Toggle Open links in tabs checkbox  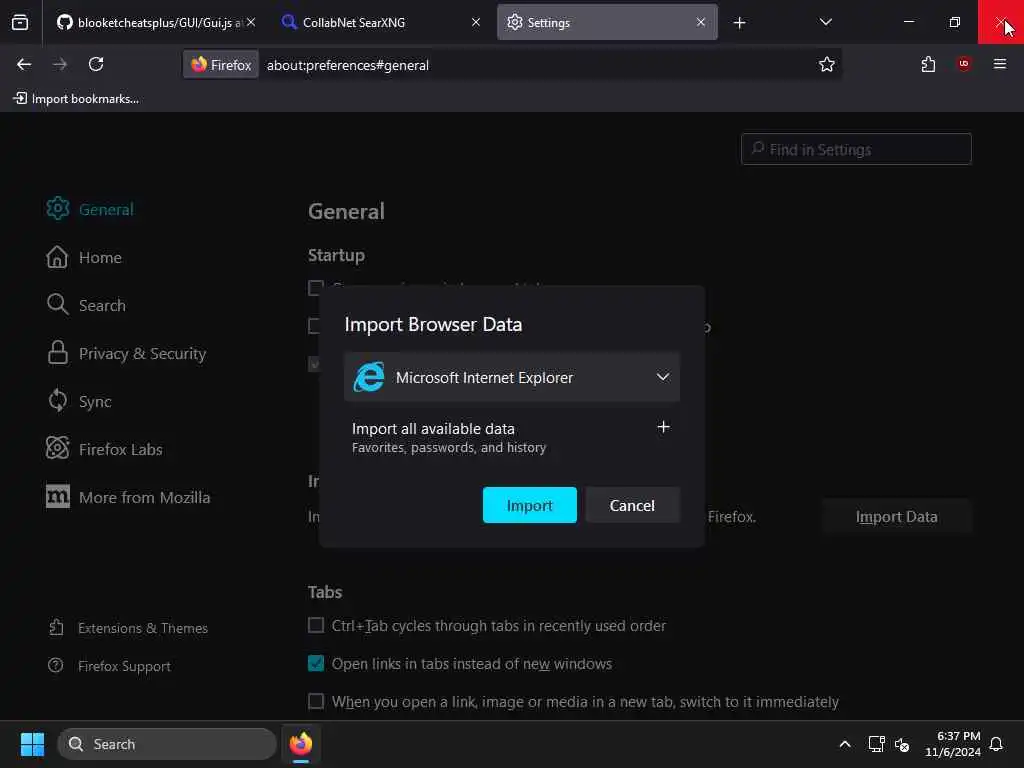tap(316, 664)
